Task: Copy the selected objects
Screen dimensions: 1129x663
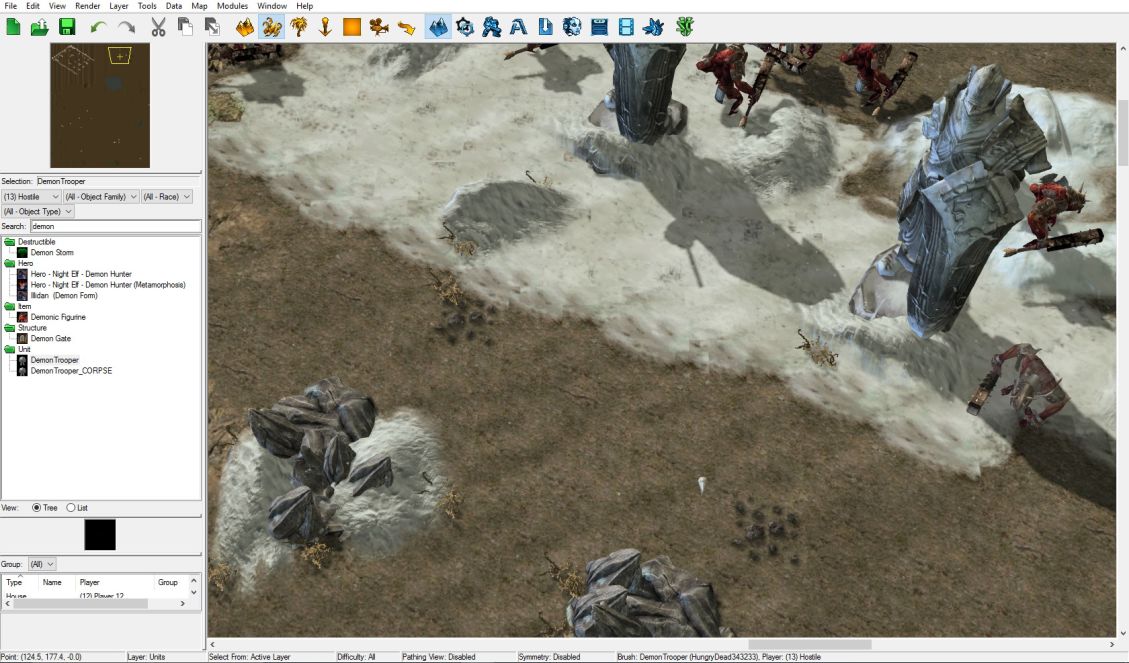Action: point(185,27)
